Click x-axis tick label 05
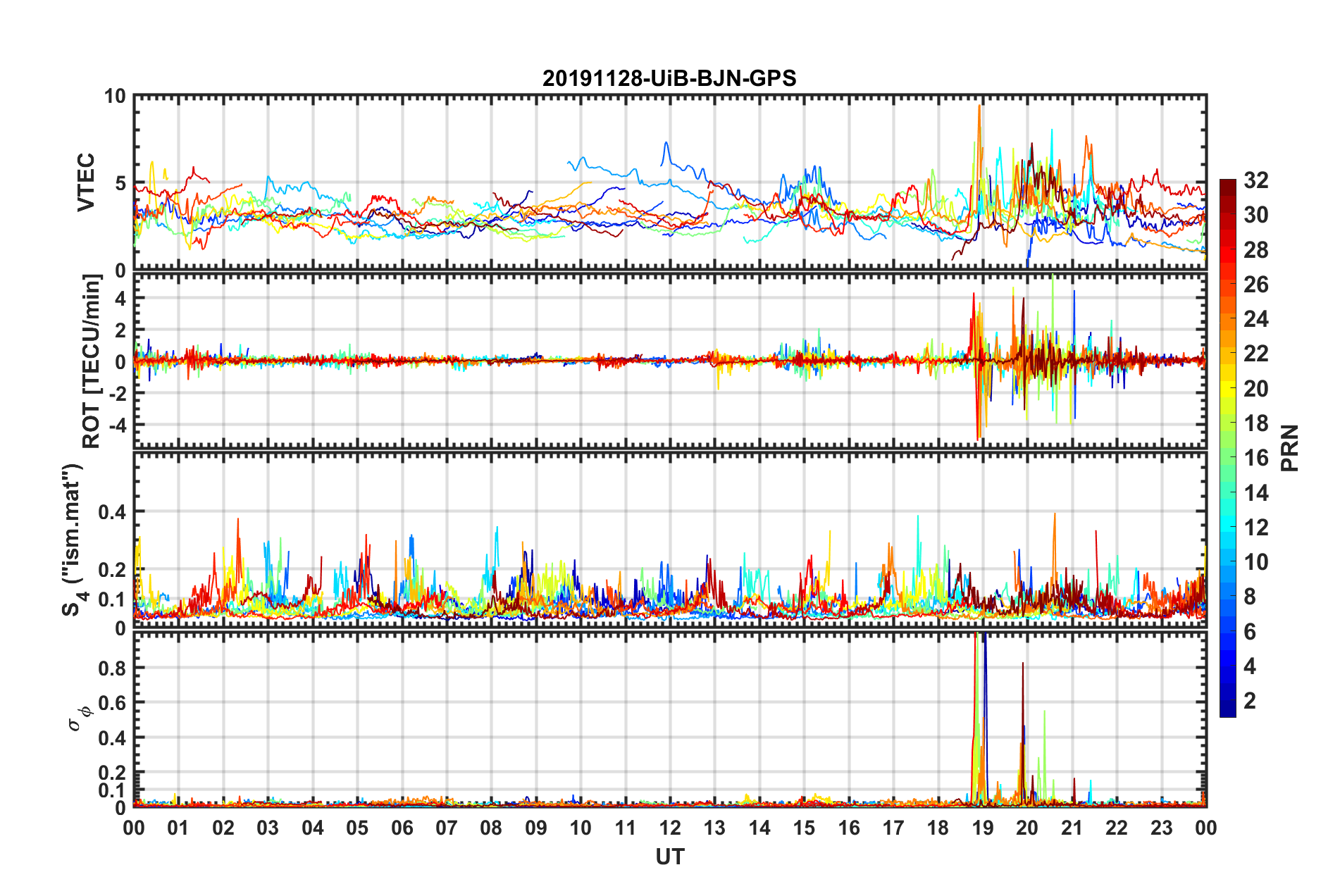Image resolution: width=1340 pixels, height=896 pixels. (x=357, y=828)
